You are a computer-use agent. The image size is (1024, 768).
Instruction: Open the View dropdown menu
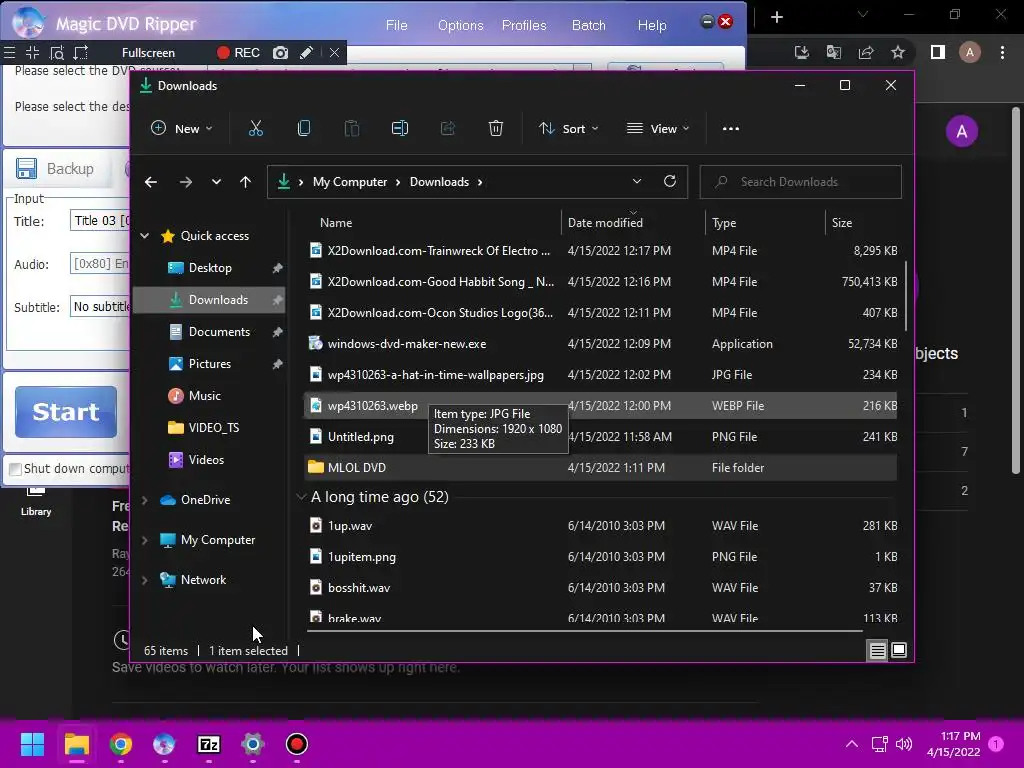[x=658, y=129]
